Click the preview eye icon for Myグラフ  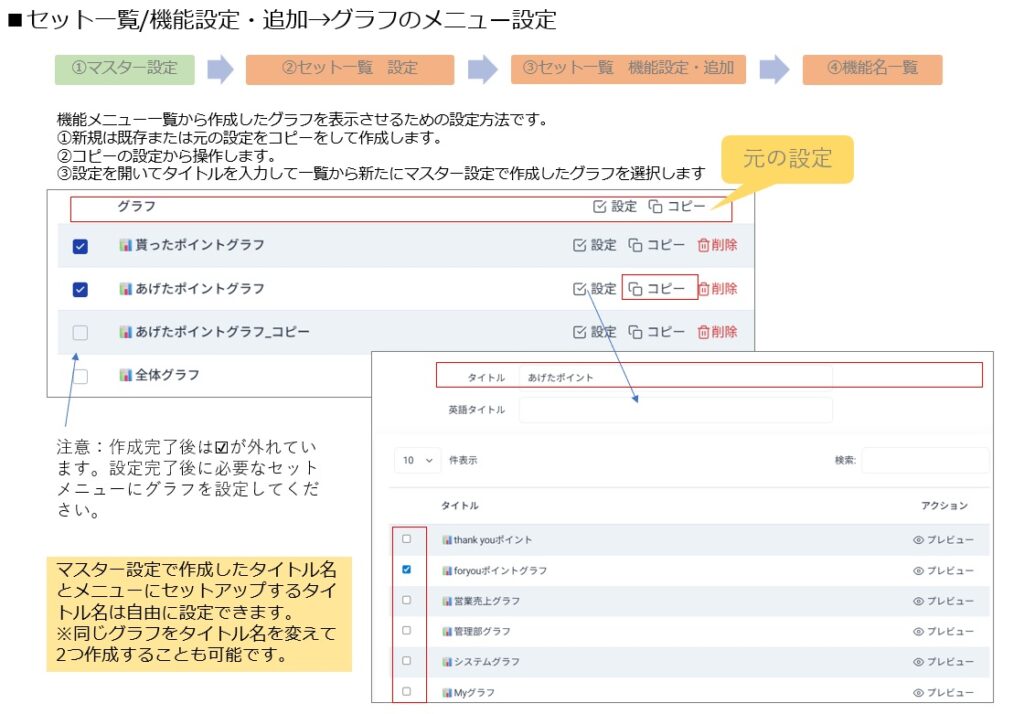[x=918, y=692]
